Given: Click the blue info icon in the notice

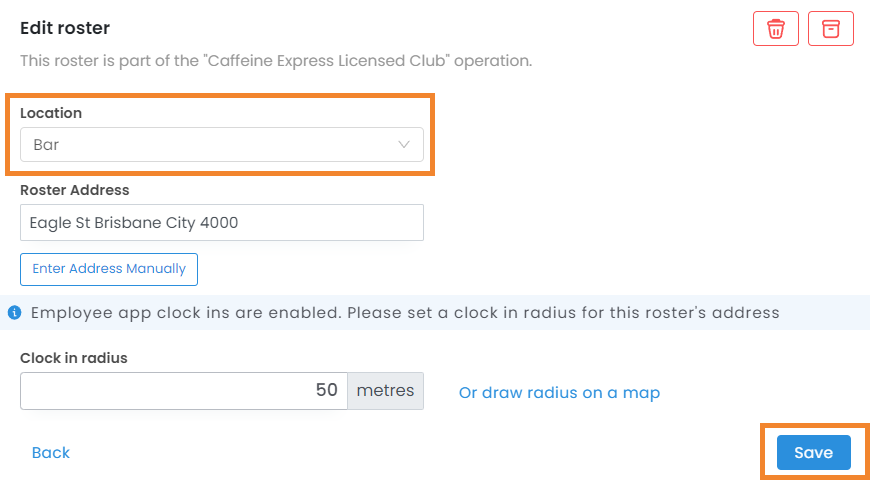Looking at the screenshot, I should (14, 313).
